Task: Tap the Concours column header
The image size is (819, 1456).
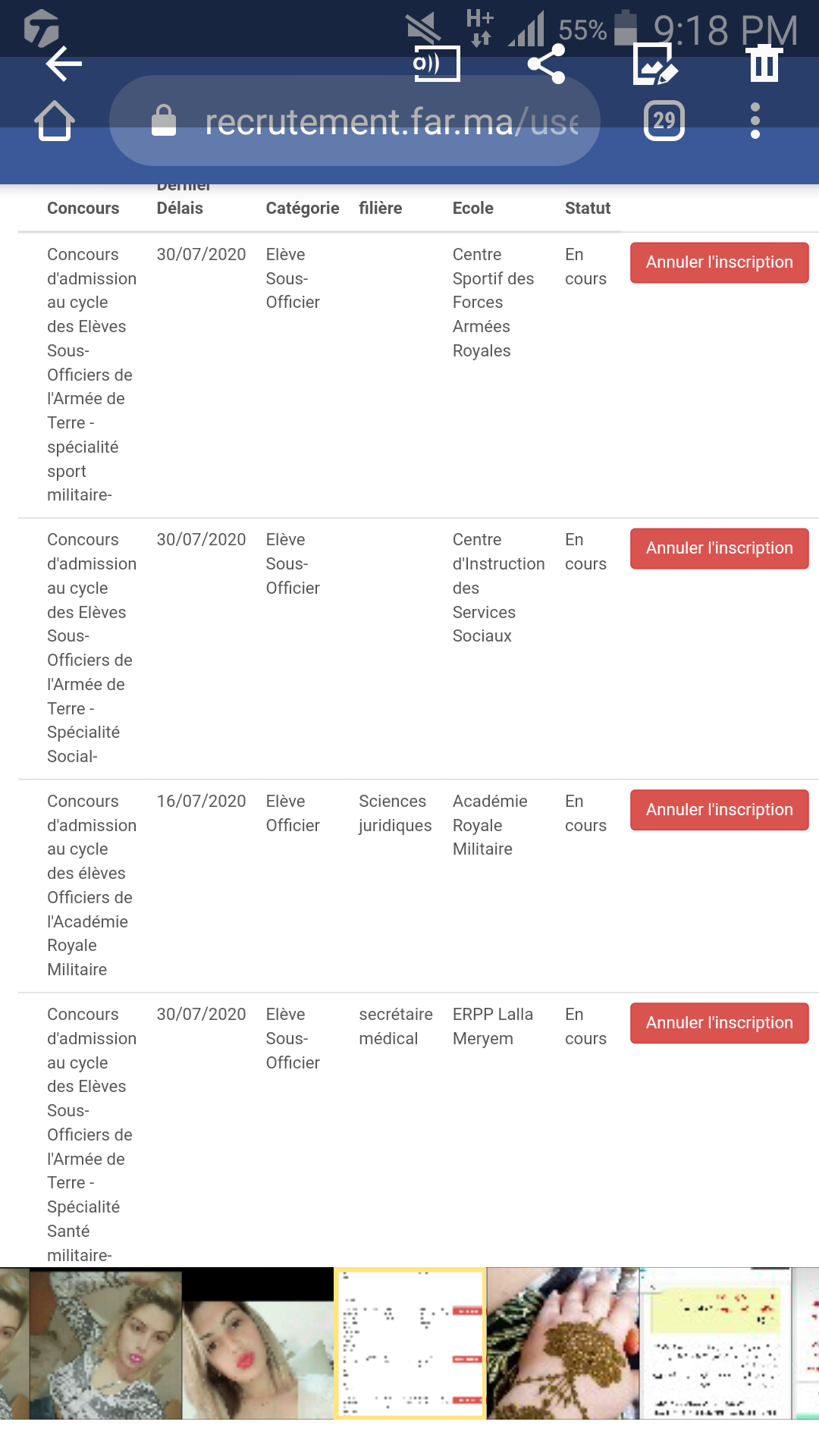Action: click(83, 209)
